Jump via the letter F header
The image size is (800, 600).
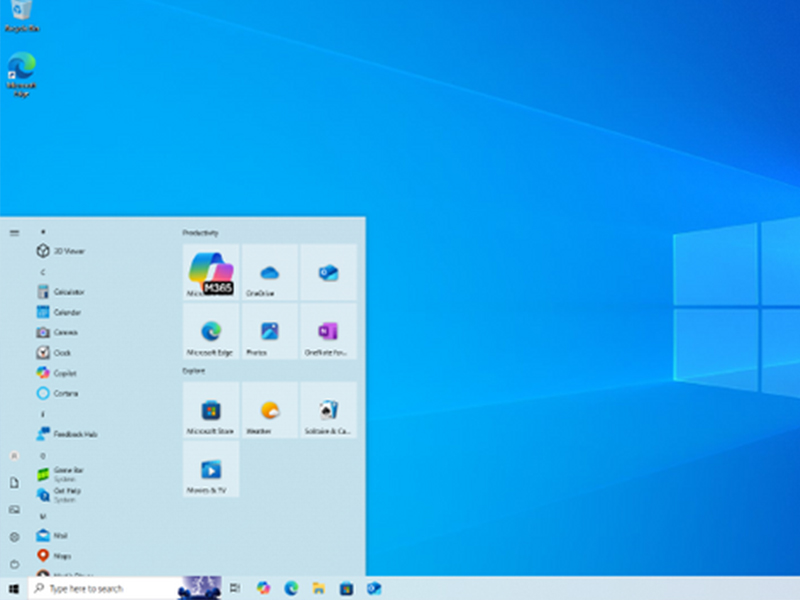pyautogui.click(x=43, y=414)
